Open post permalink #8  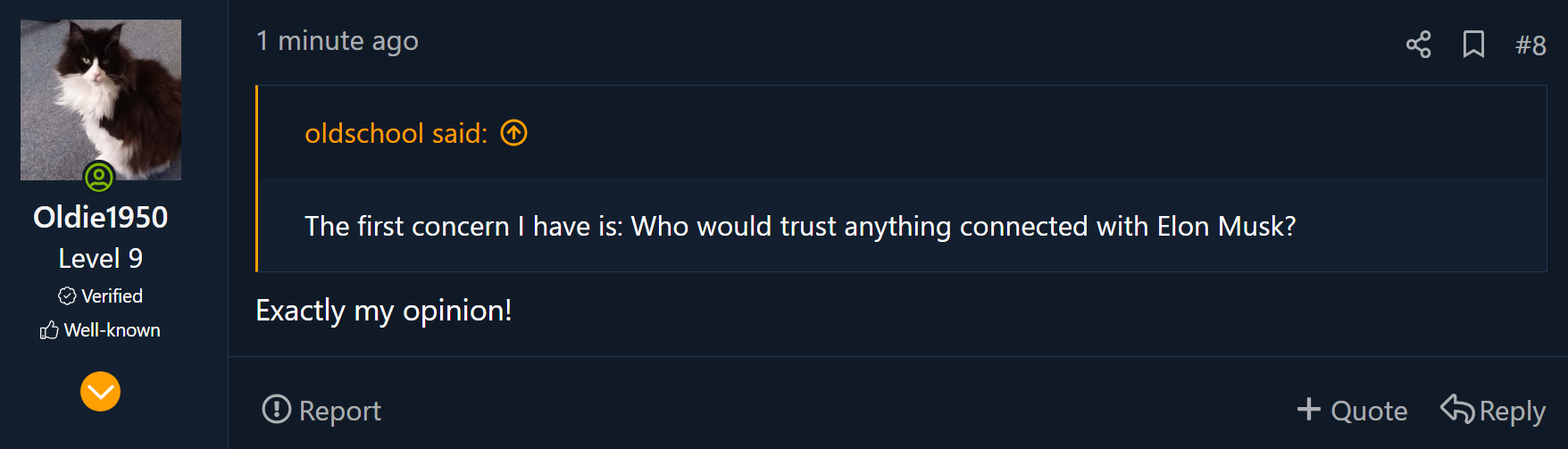pos(1530,45)
